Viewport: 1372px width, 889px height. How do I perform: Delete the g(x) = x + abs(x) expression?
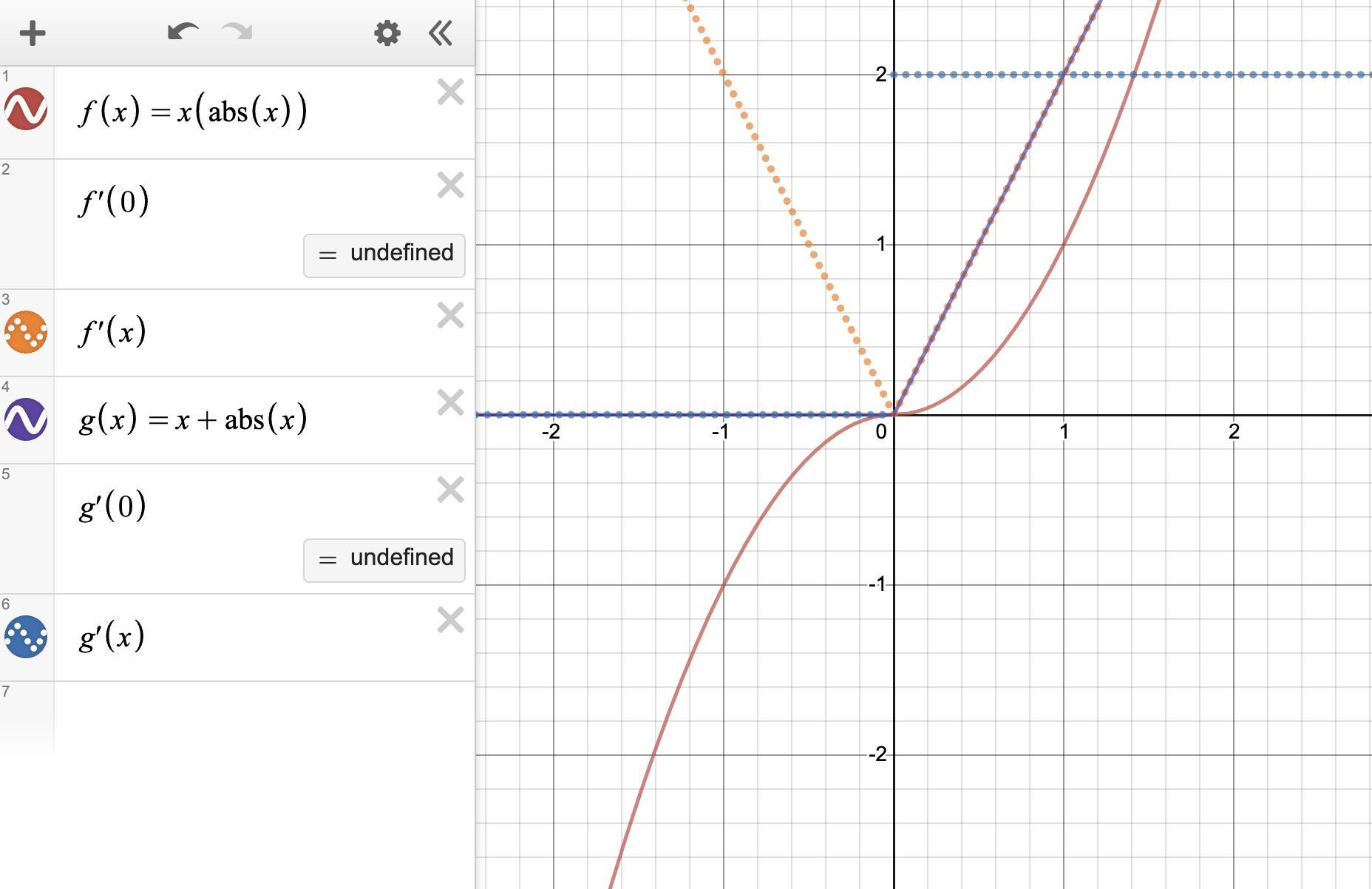coord(450,403)
